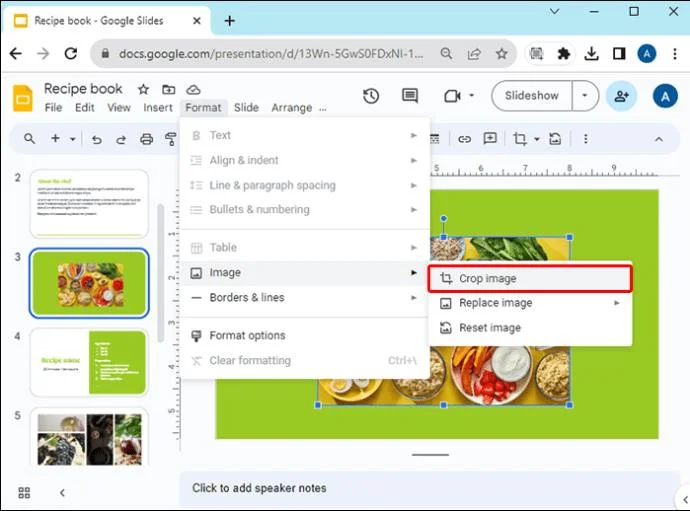
Task: Click the new slide plus icon
Action: [55, 139]
